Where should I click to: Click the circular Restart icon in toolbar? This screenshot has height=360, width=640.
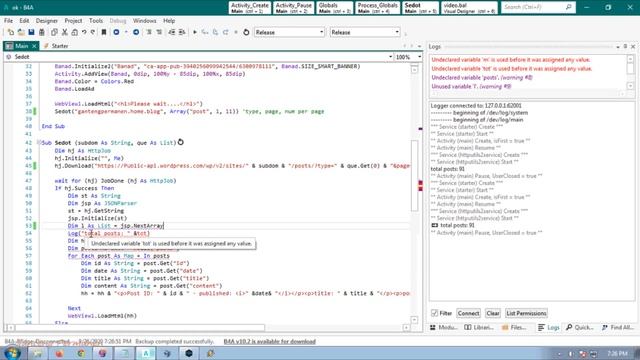click(x=246, y=32)
